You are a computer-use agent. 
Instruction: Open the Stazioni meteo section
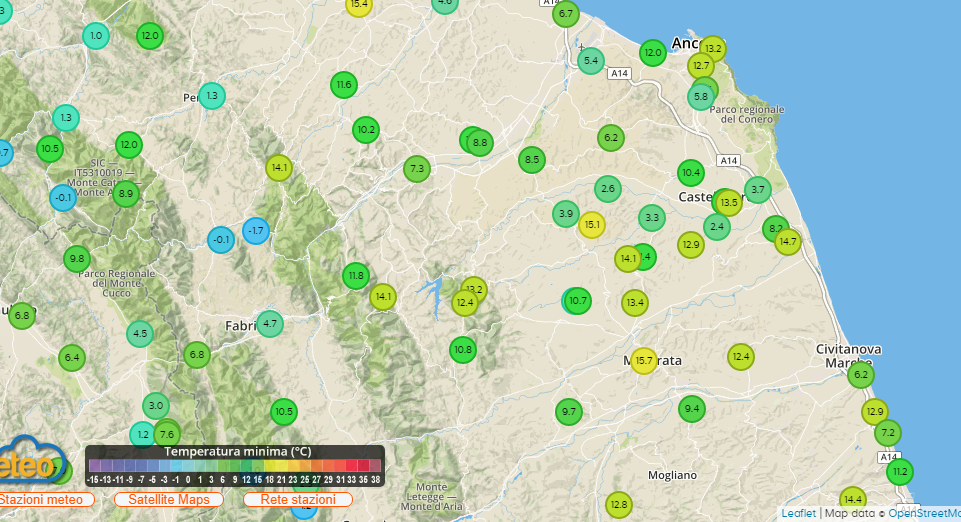(40, 499)
